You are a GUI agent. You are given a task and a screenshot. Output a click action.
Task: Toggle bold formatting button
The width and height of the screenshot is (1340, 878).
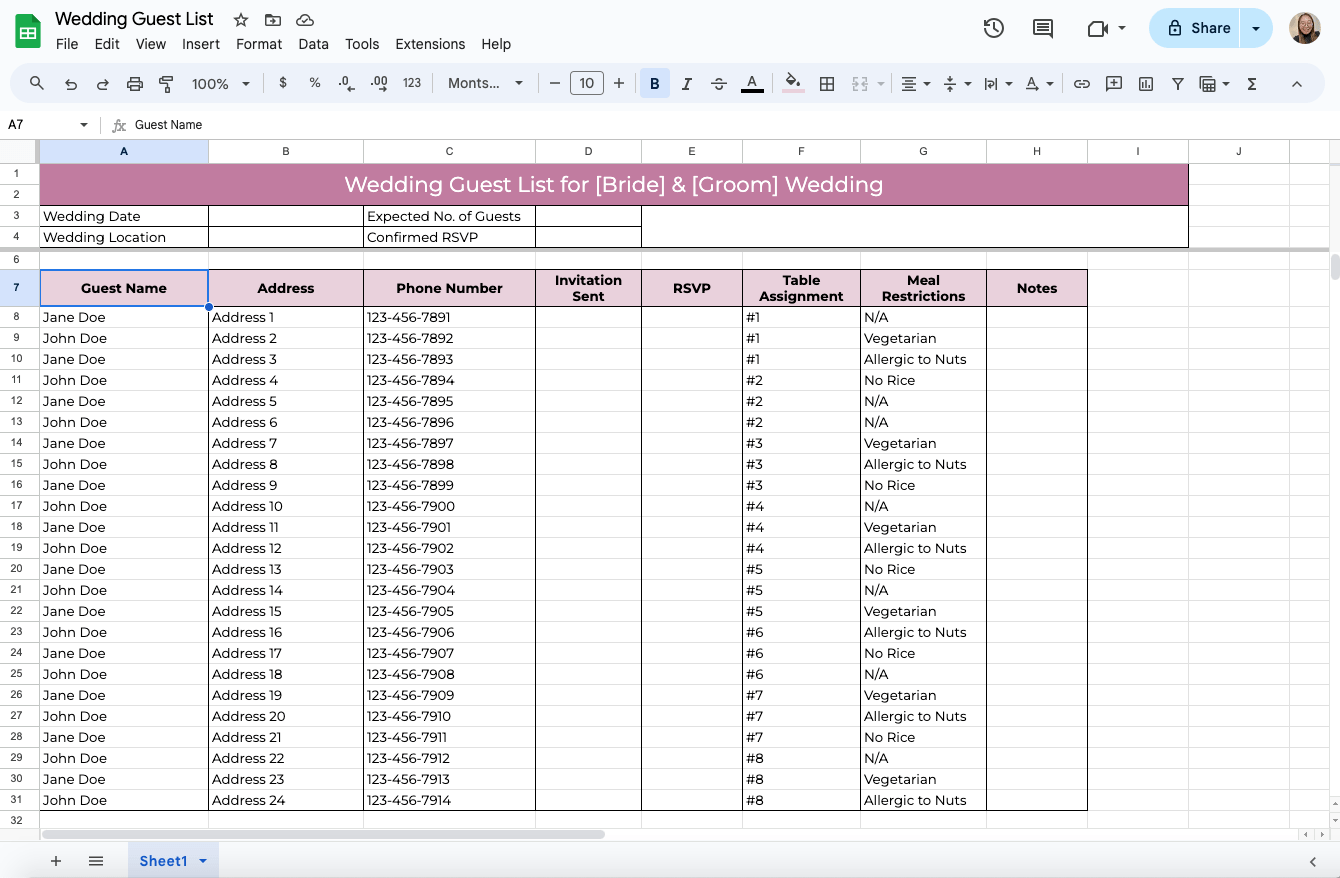[x=655, y=84]
